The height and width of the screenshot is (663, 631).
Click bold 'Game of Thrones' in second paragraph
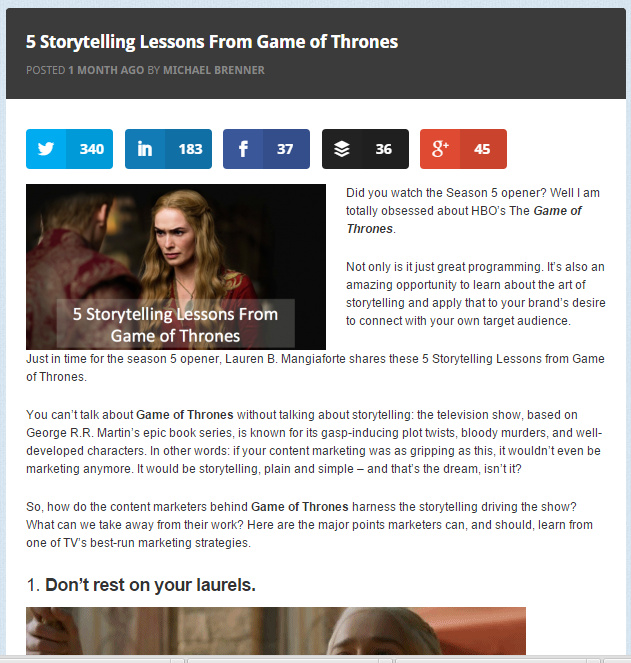pos(185,415)
